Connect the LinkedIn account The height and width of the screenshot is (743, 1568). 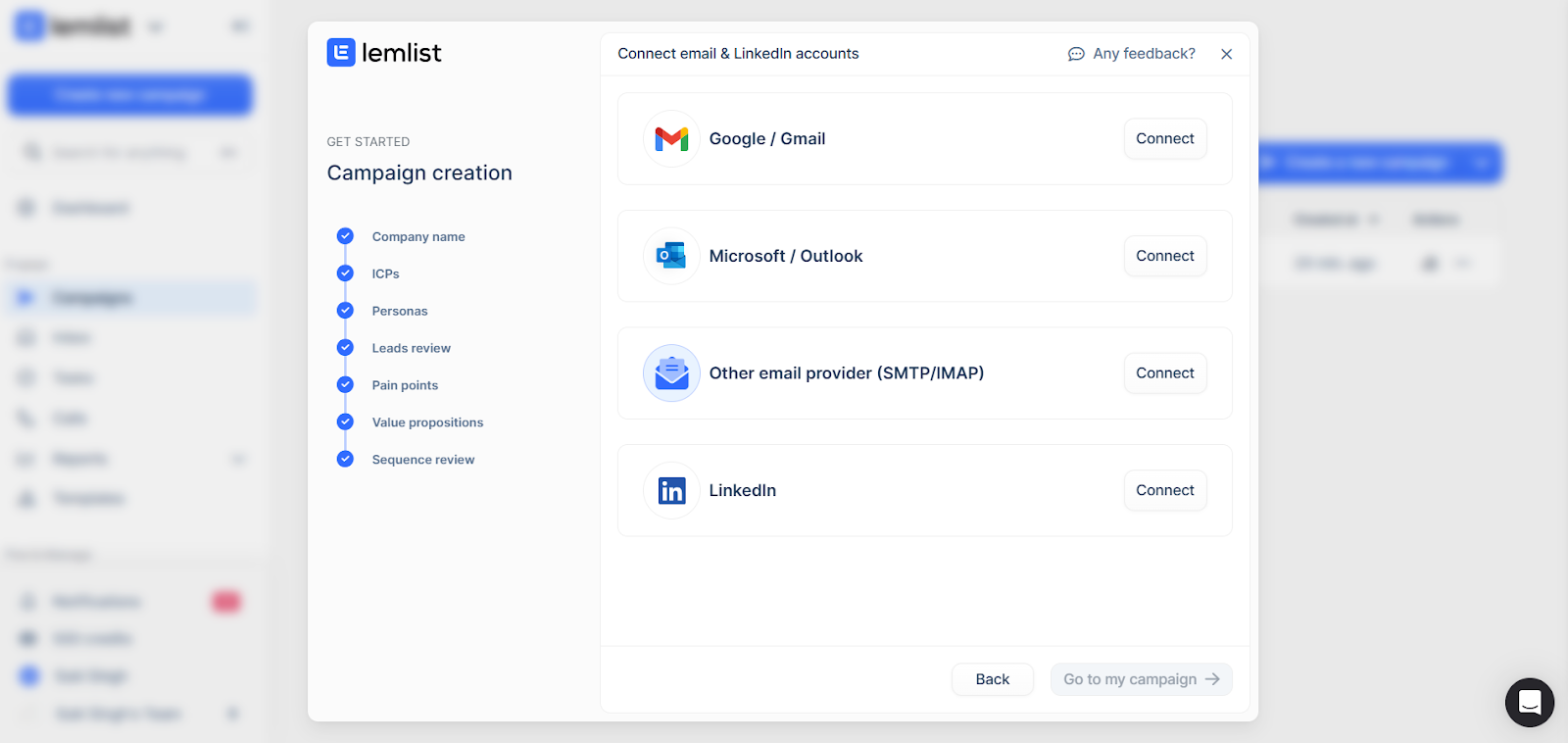coord(1164,490)
